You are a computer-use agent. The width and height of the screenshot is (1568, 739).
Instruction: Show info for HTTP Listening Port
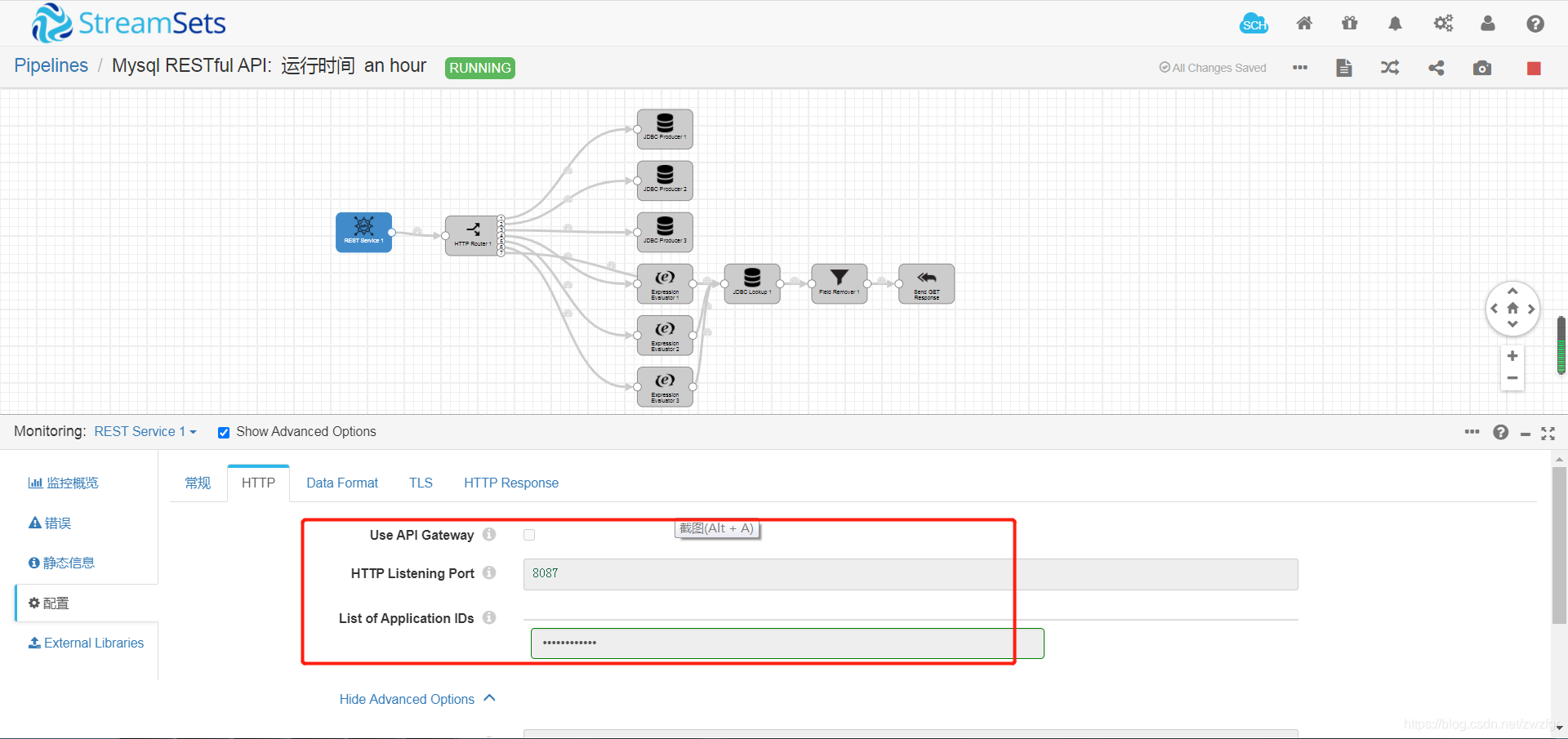[489, 572]
